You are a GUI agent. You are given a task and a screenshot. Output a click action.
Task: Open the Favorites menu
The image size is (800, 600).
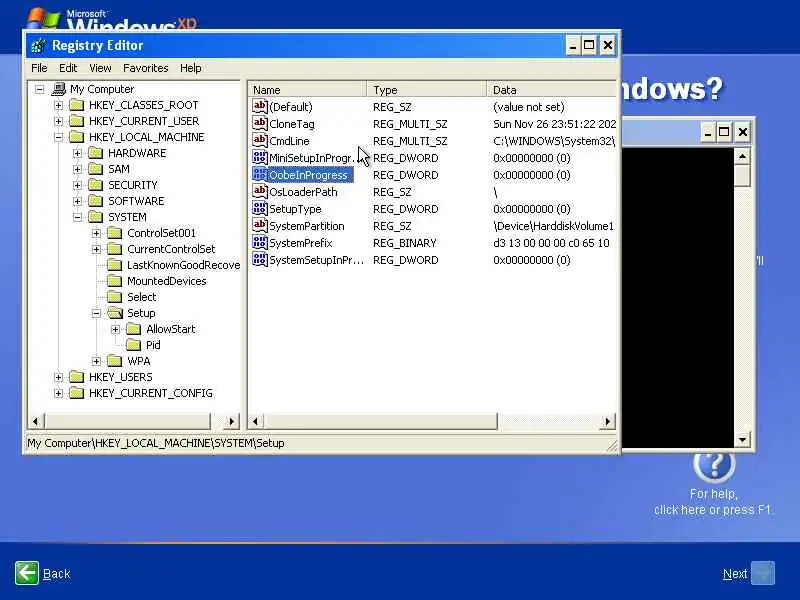pos(145,68)
